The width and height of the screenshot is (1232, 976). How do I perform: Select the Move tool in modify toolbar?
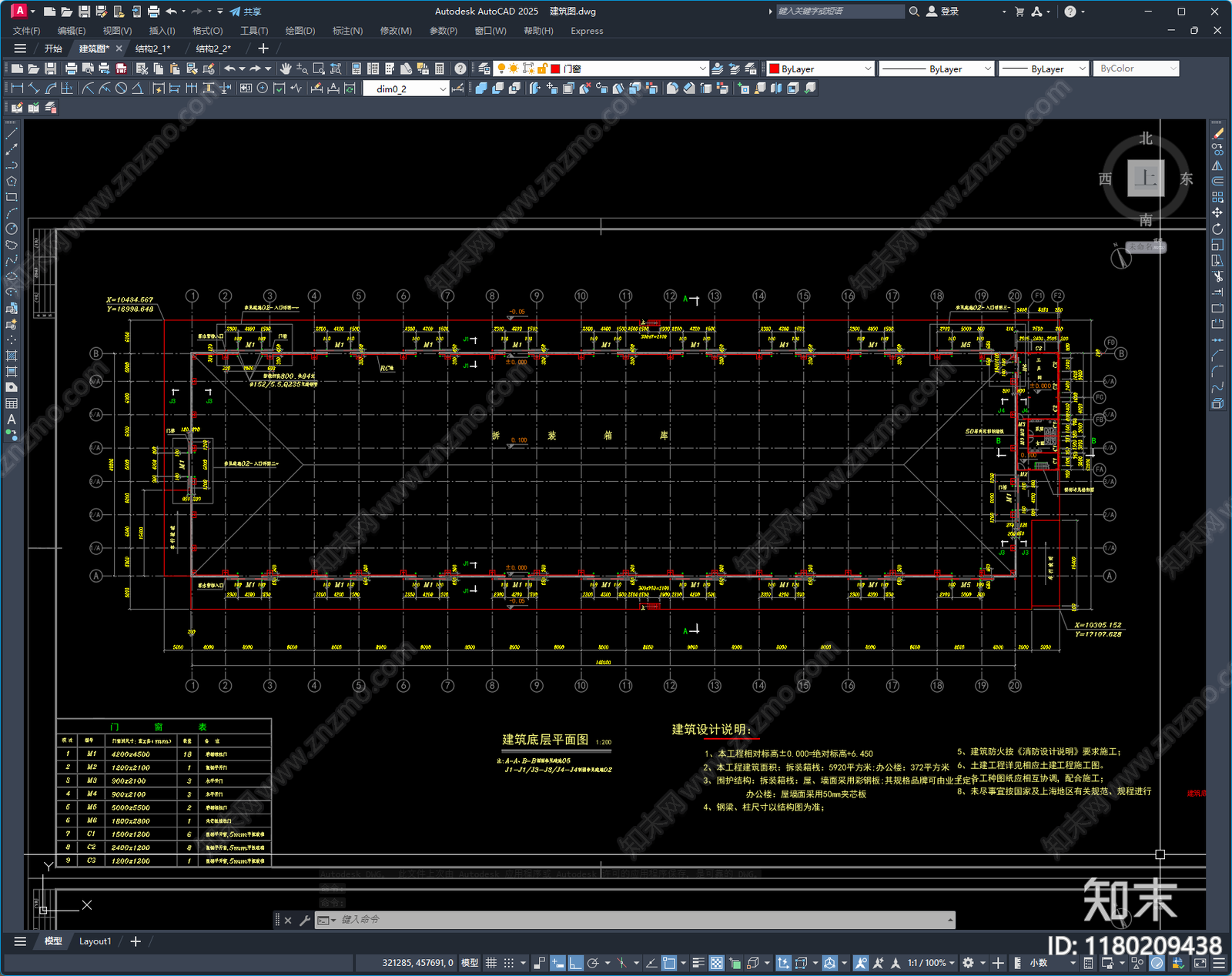tap(1217, 212)
